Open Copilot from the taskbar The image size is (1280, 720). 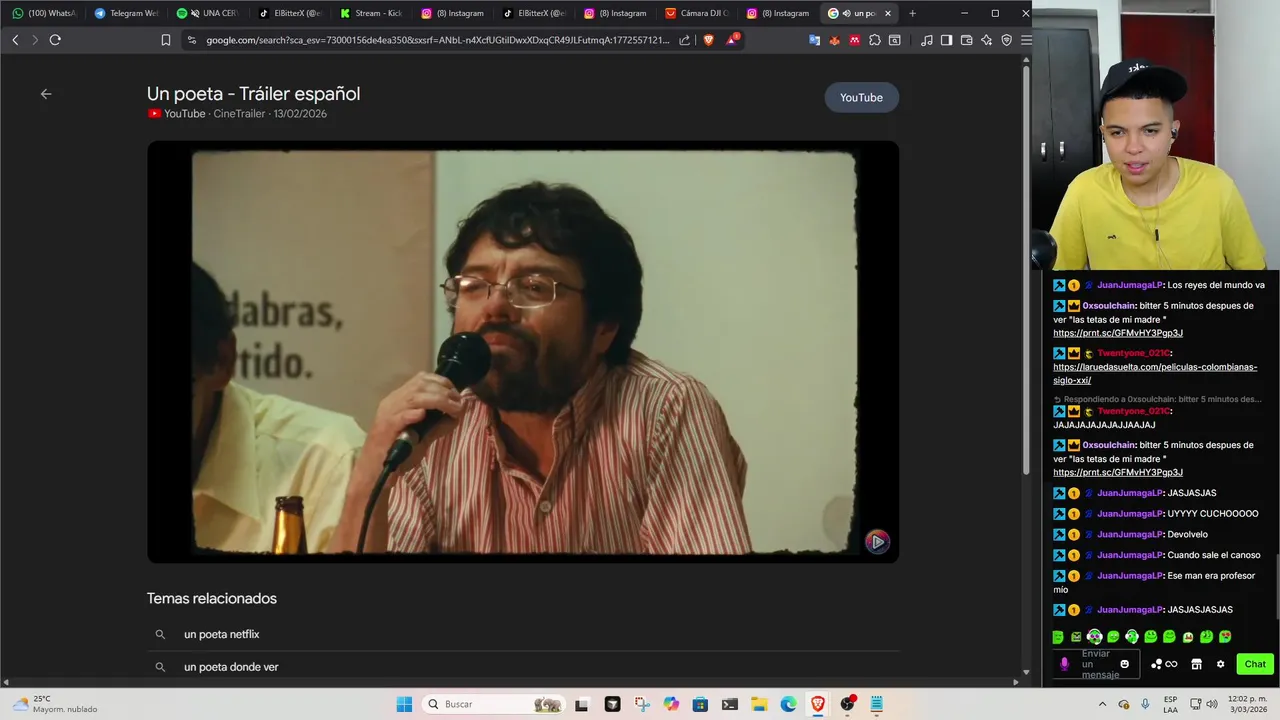671,704
